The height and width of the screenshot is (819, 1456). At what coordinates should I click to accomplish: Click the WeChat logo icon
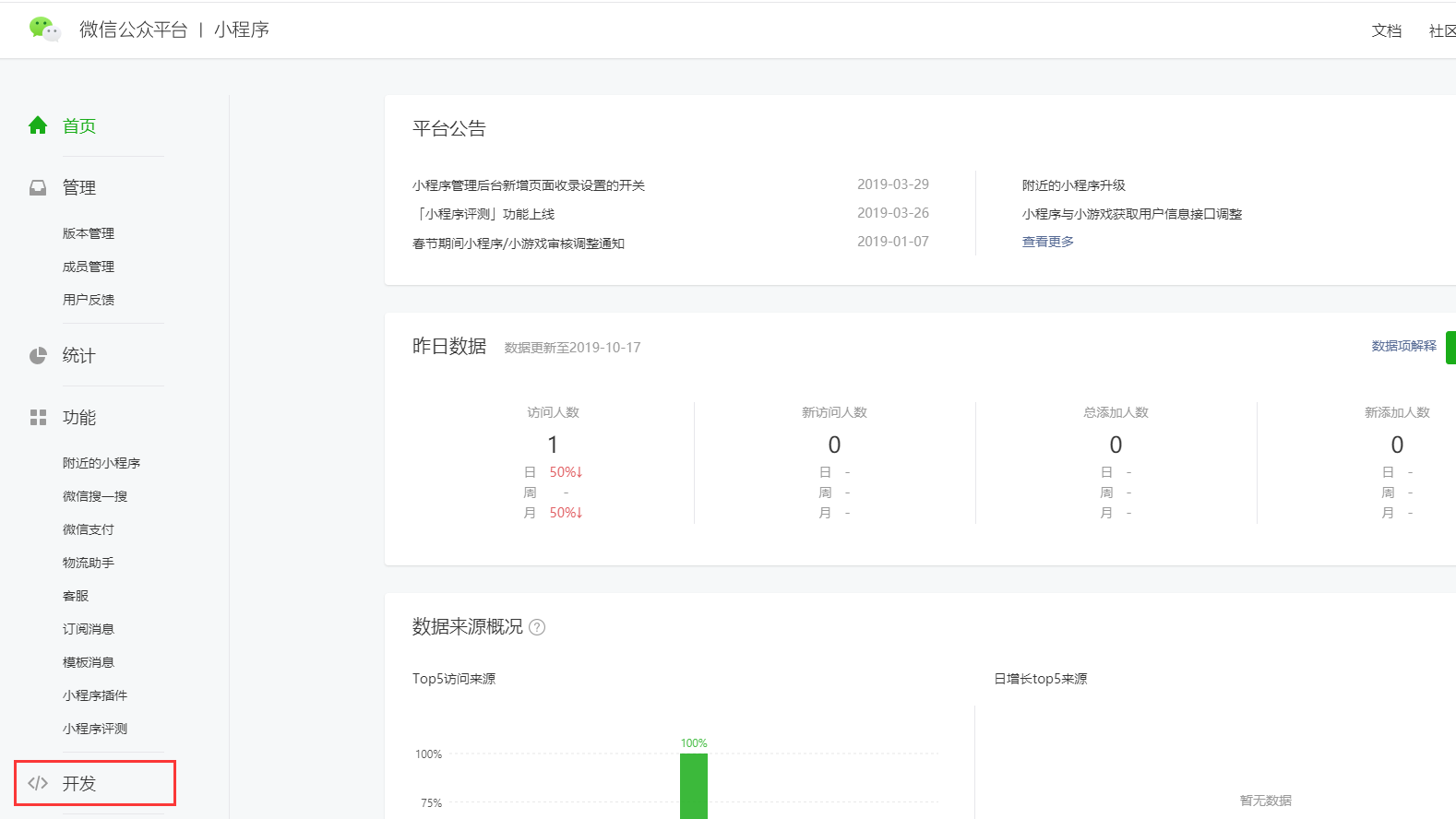(43, 30)
